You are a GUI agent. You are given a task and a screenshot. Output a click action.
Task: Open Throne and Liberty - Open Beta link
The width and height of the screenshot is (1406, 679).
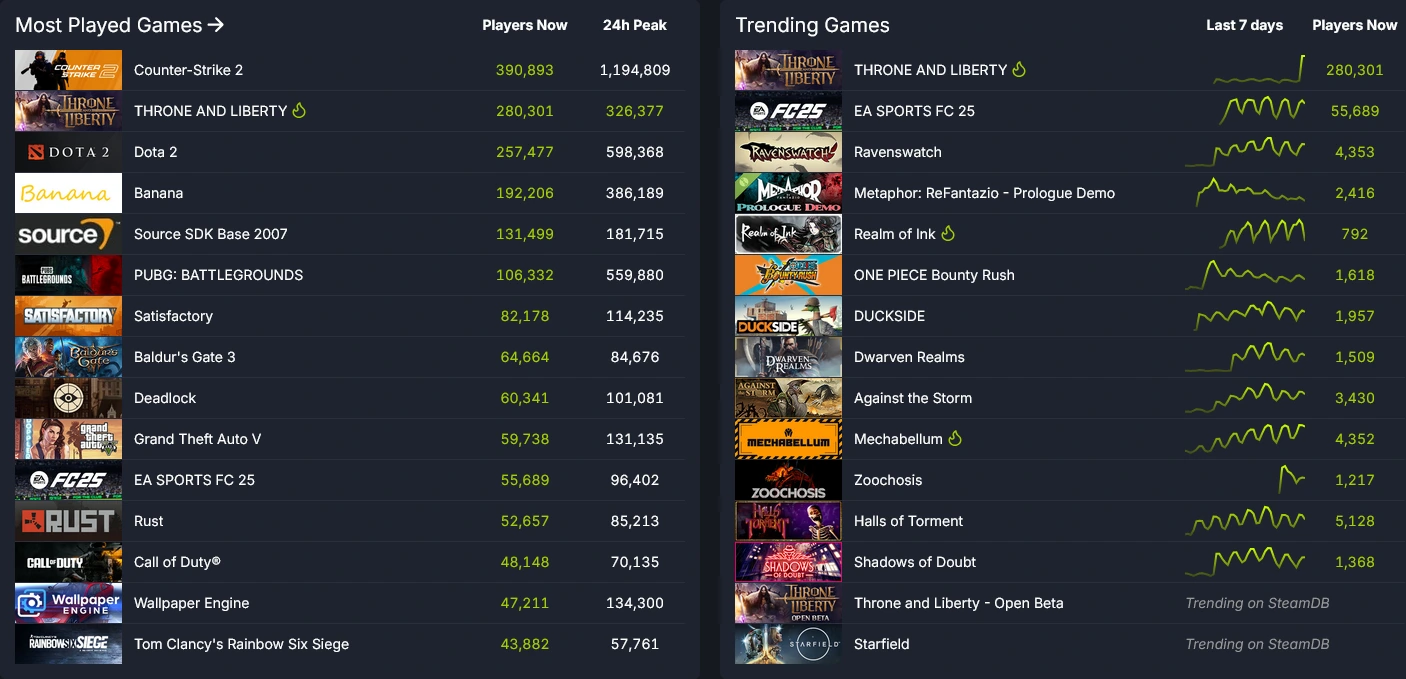pyautogui.click(x=958, y=603)
